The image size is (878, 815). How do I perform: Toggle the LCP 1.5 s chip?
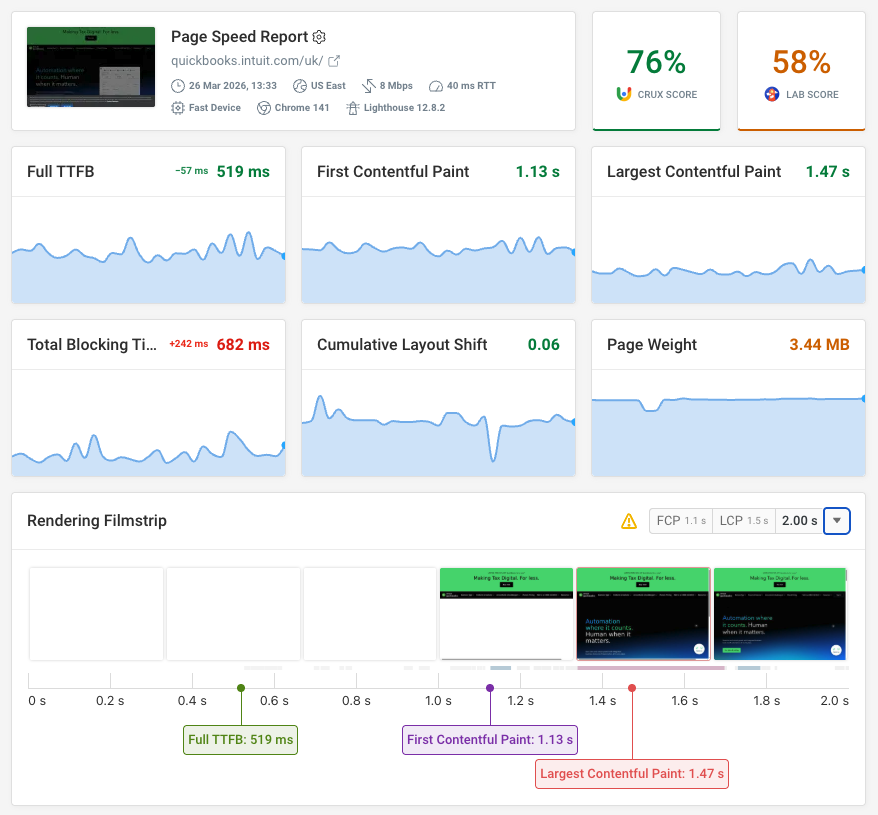[x=743, y=521]
